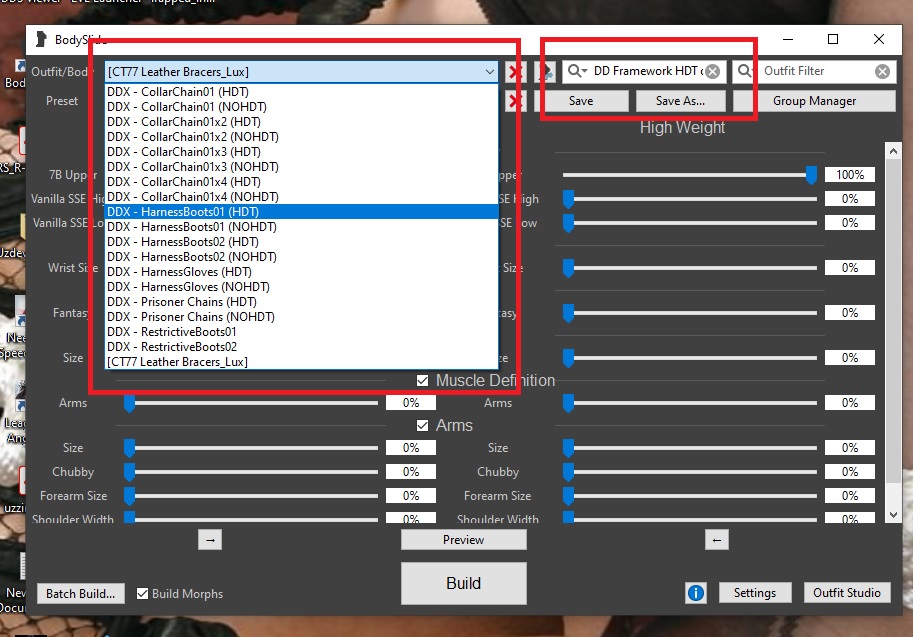Pick DDX - CollarChain01x3 (HDT)

tap(302, 152)
